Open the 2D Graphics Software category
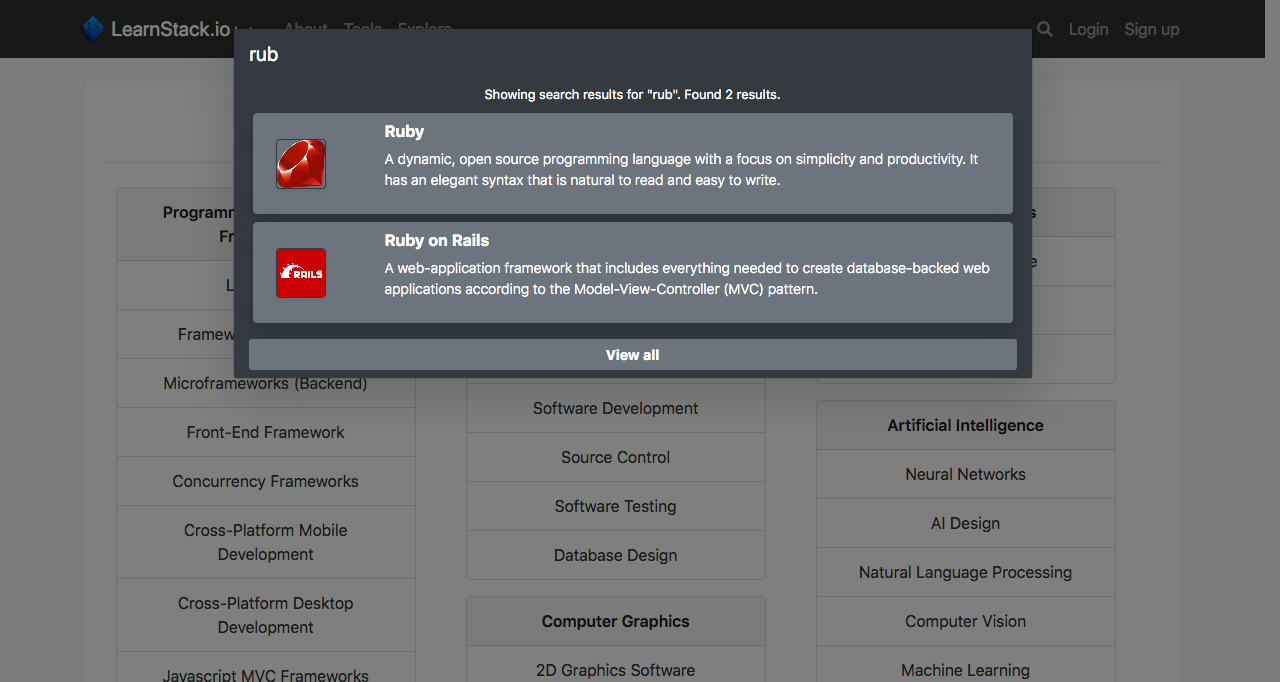Image resolution: width=1280 pixels, height=682 pixels. pos(615,670)
